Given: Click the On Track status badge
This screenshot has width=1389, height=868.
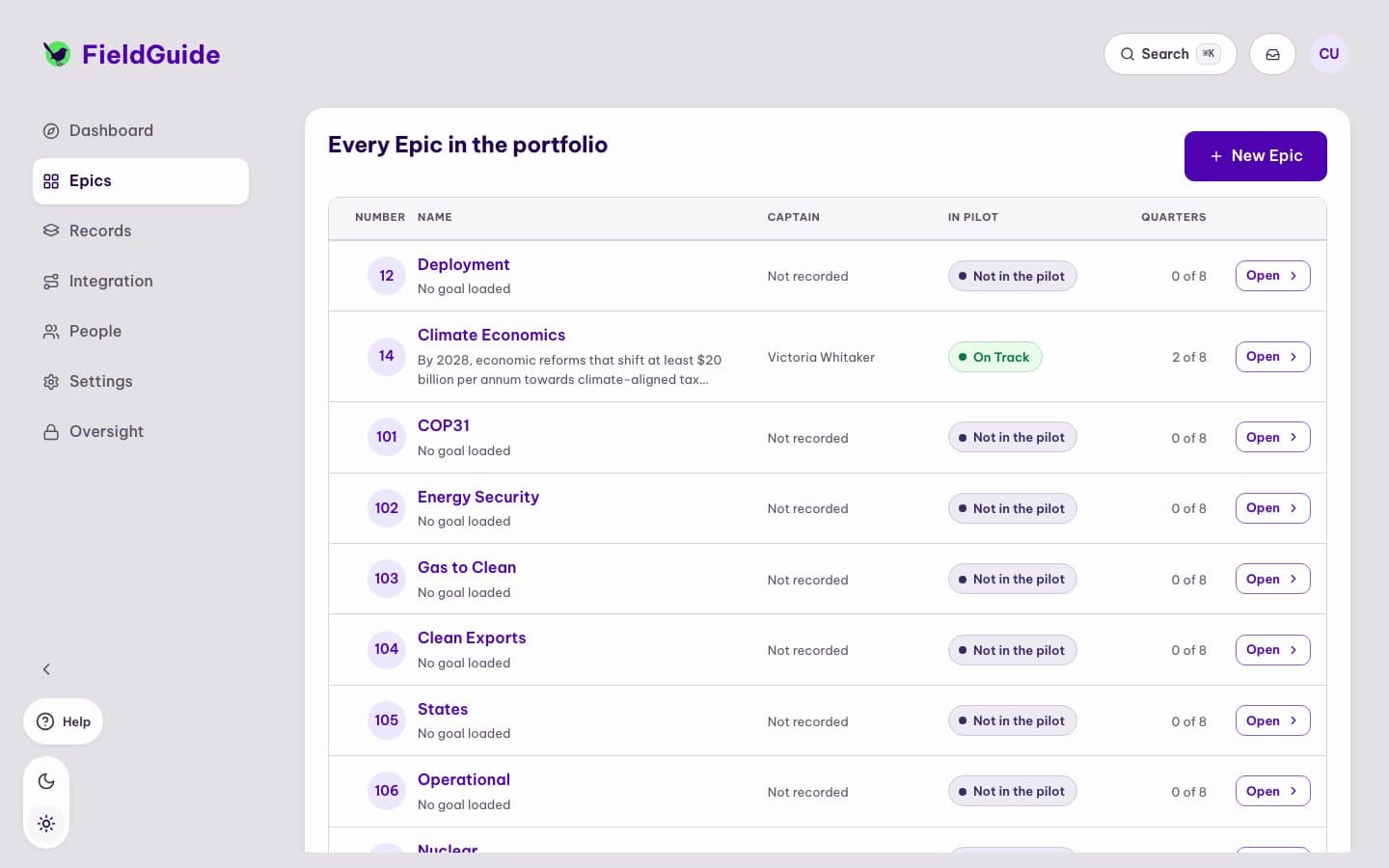Looking at the screenshot, I should (994, 357).
